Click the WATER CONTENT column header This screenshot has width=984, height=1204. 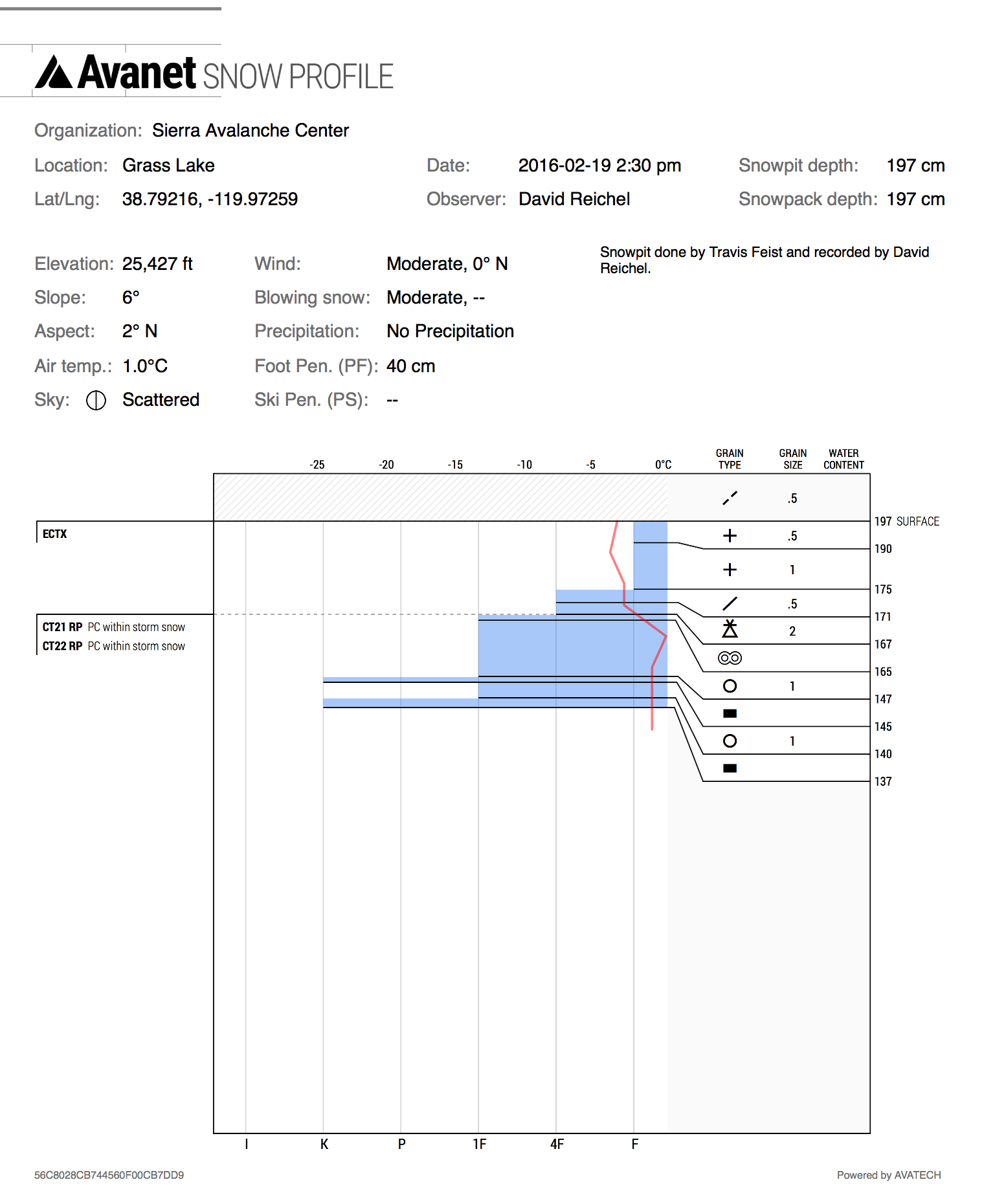tap(844, 459)
